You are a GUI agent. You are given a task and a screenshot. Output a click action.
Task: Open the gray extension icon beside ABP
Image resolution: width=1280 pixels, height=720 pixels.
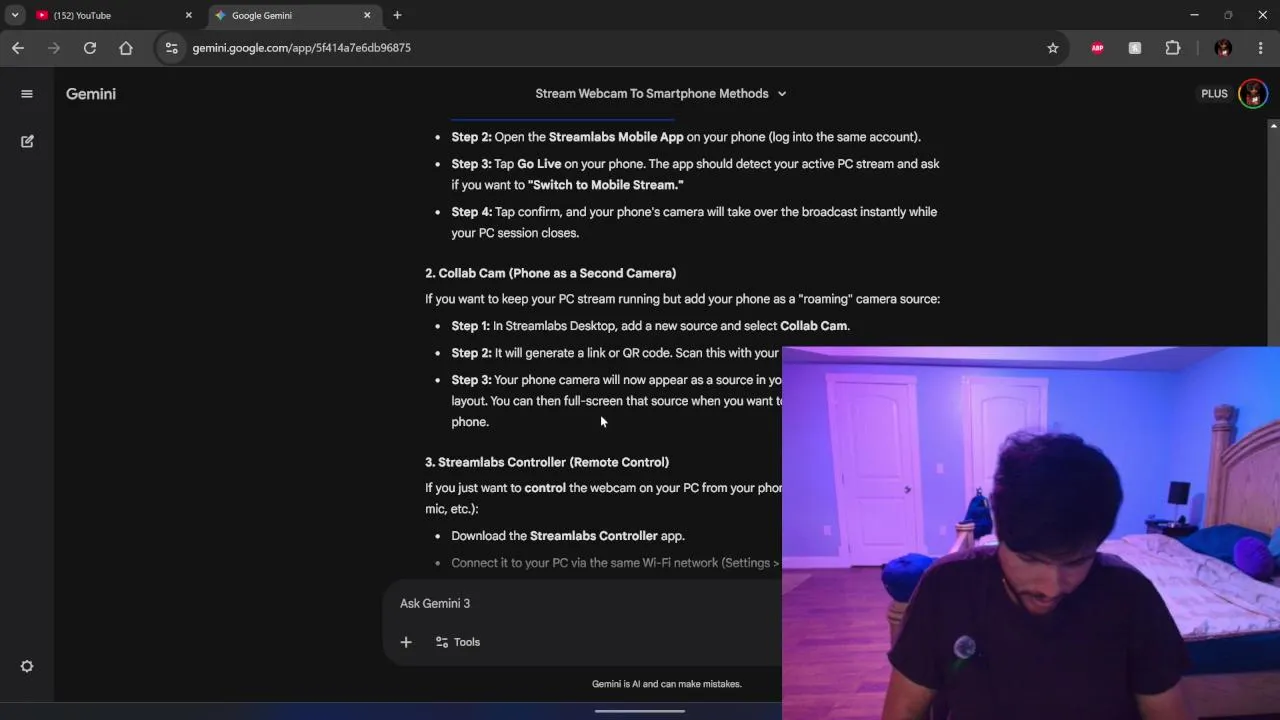click(x=1135, y=48)
